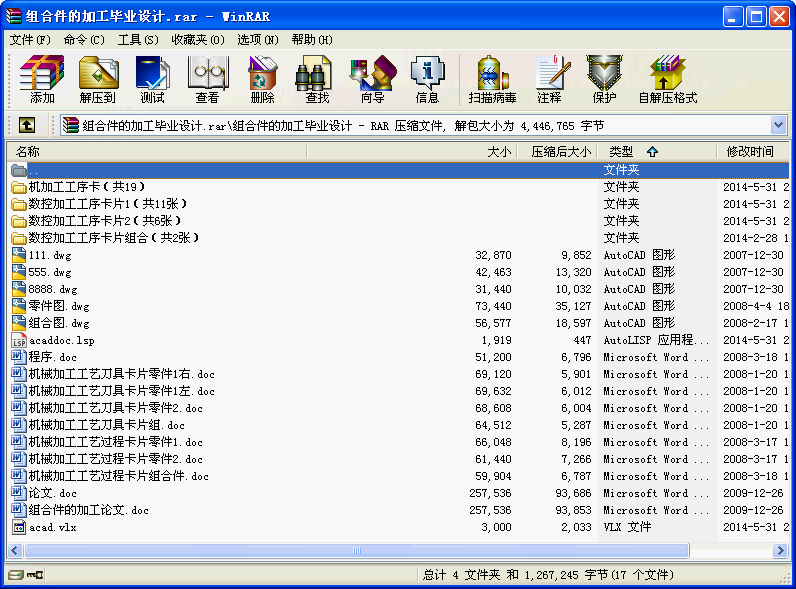Click the 删除 (Delete) toolbar icon
This screenshot has width=796, height=589.
click(x=262, y=79)
